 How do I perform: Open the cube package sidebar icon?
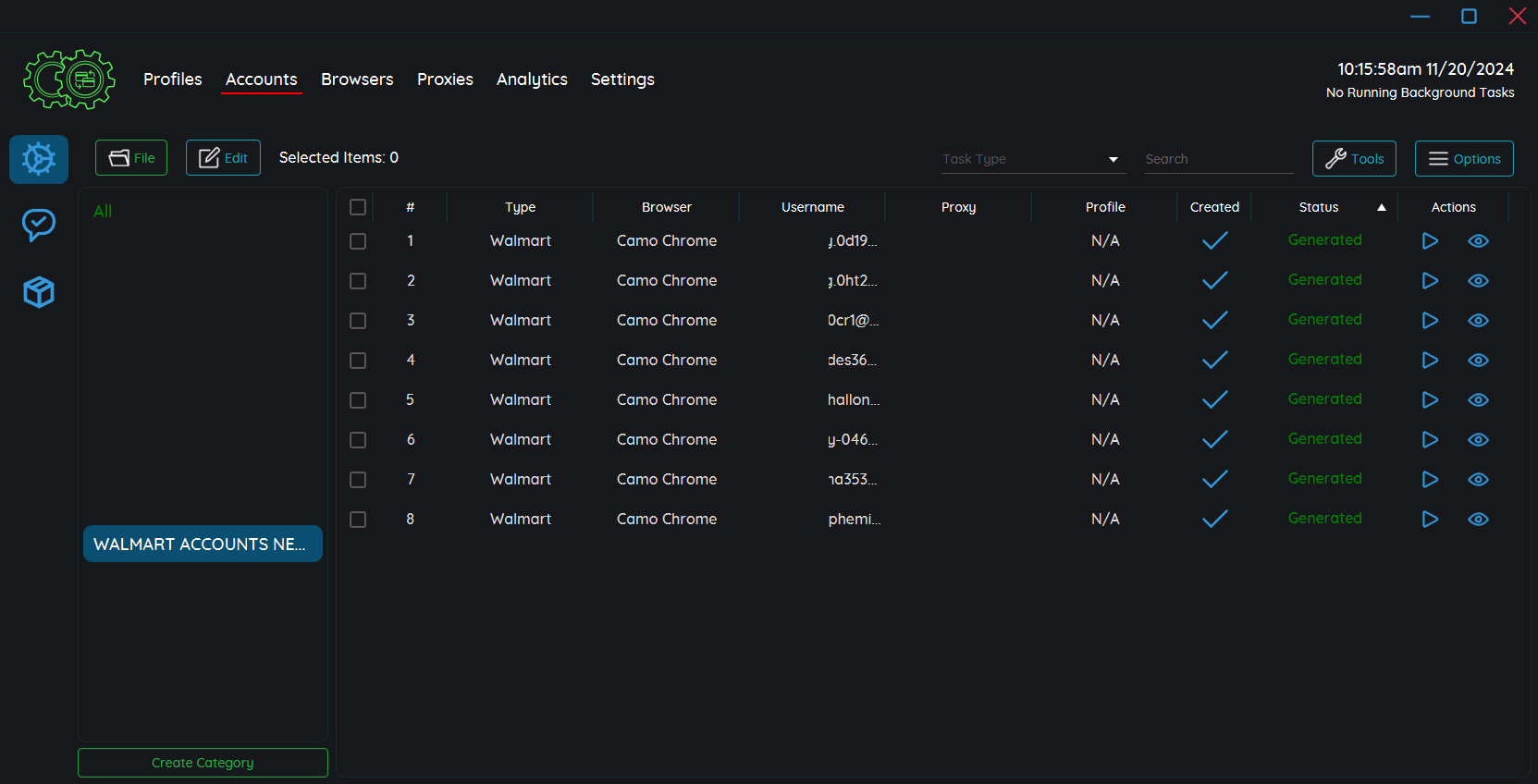coord(39,292)
